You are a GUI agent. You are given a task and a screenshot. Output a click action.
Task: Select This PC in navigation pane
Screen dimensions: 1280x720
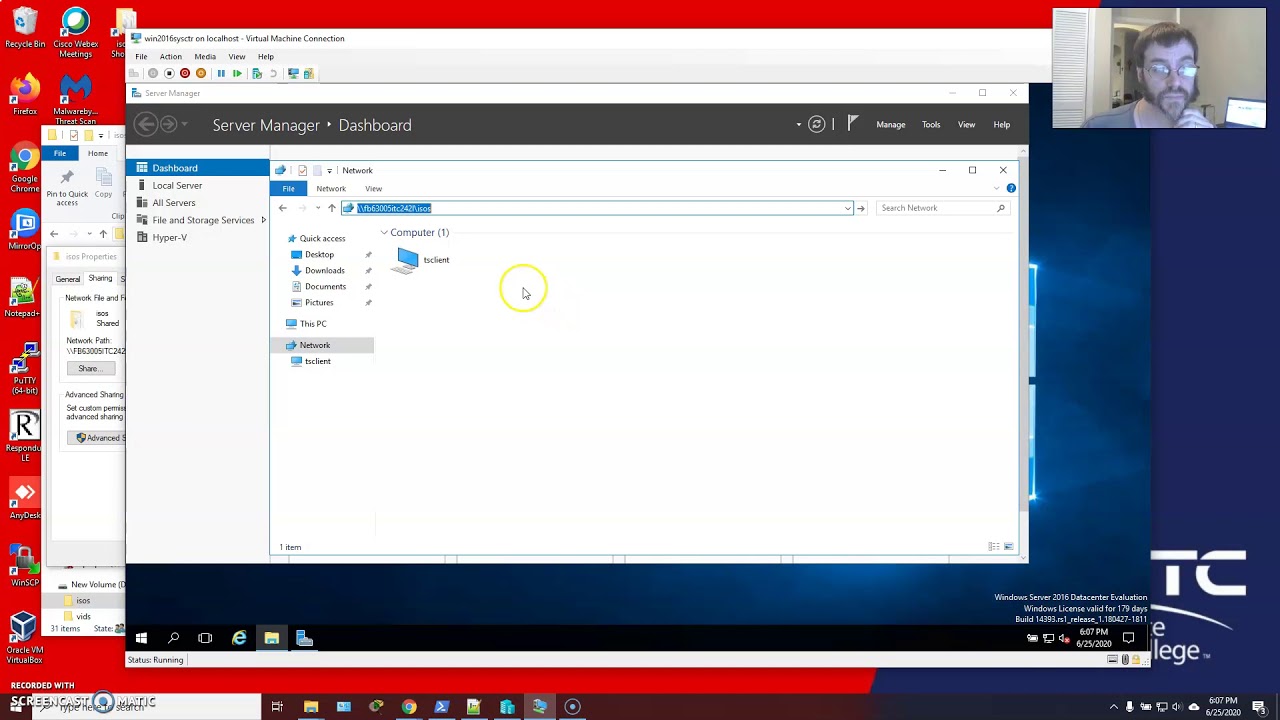pyautogui.click(x=313, y=324)
